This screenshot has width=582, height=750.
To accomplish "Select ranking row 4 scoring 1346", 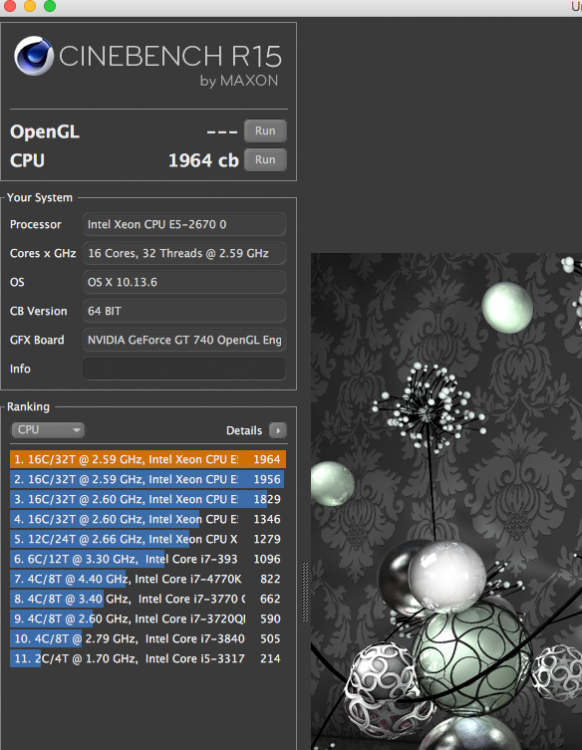I will click(148, 519).
